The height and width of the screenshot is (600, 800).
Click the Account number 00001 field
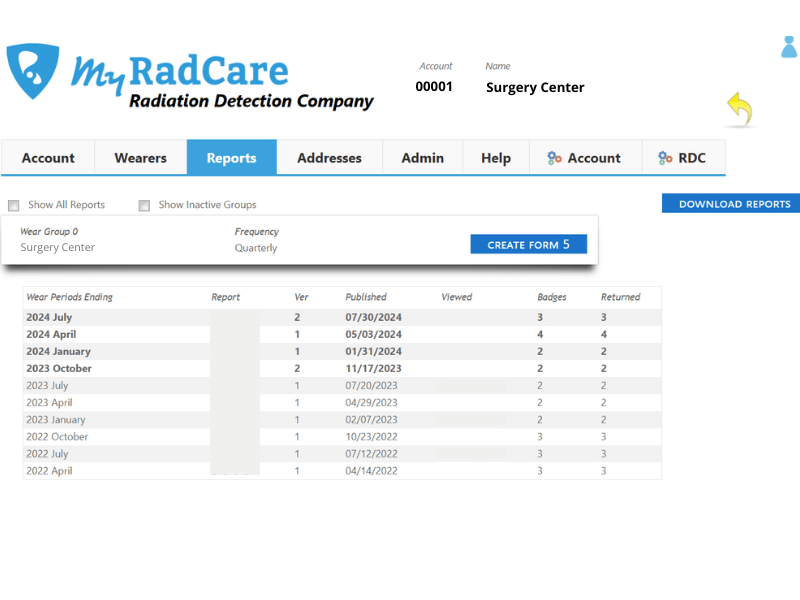coord(434,86)
